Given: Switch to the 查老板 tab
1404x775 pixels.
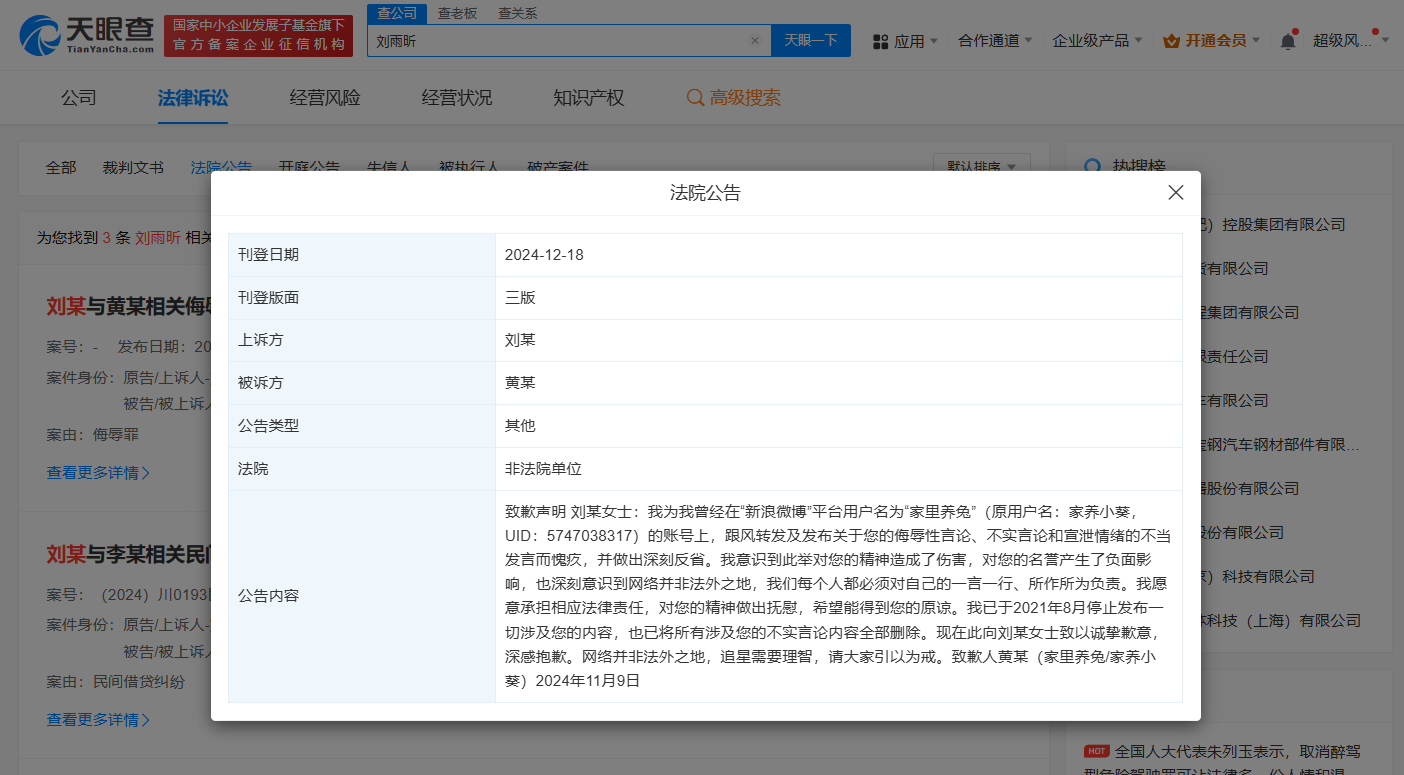Looking at the screenshot, I should (457, 13).
